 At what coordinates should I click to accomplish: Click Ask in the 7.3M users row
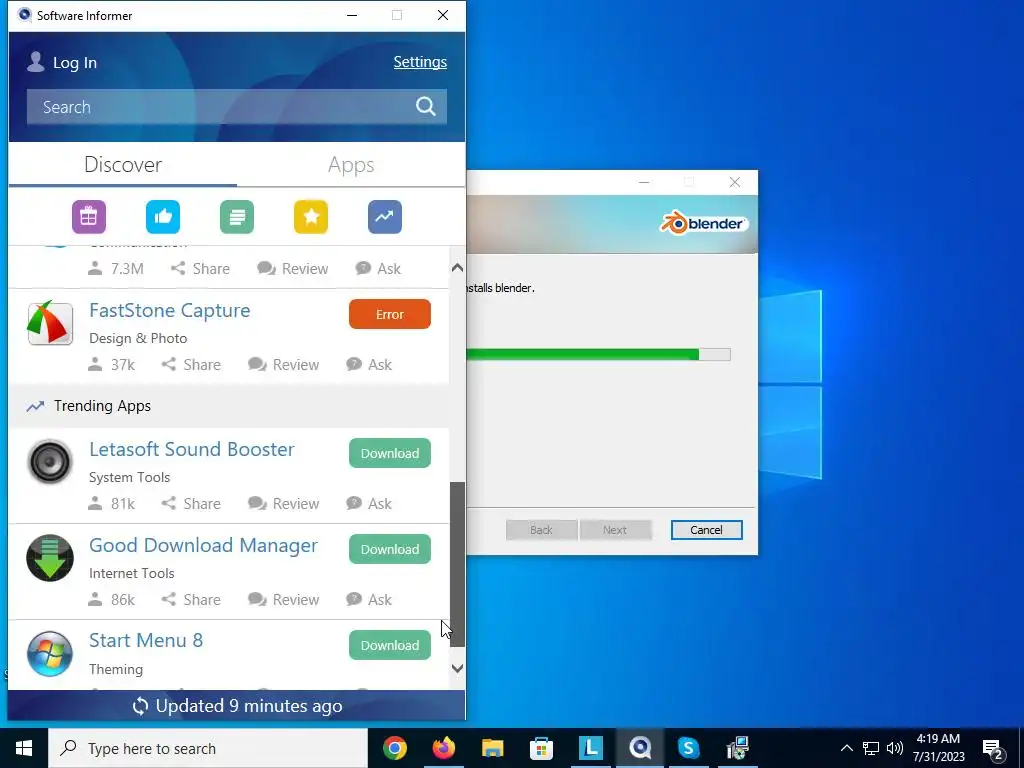pyautogui.click(x=378, y=268)
